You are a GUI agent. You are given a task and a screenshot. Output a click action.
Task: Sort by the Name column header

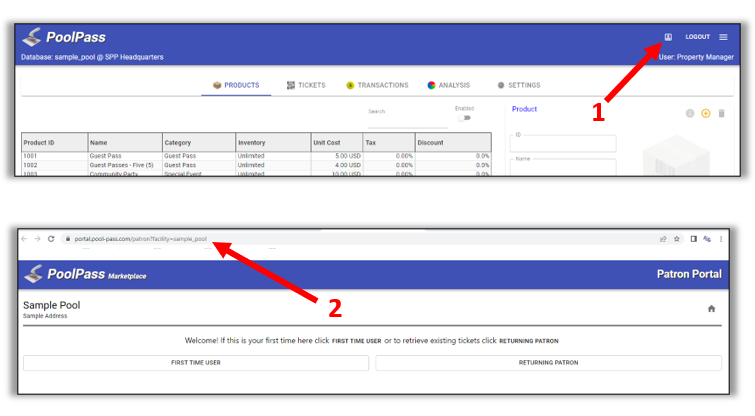[x=125, y=143]
